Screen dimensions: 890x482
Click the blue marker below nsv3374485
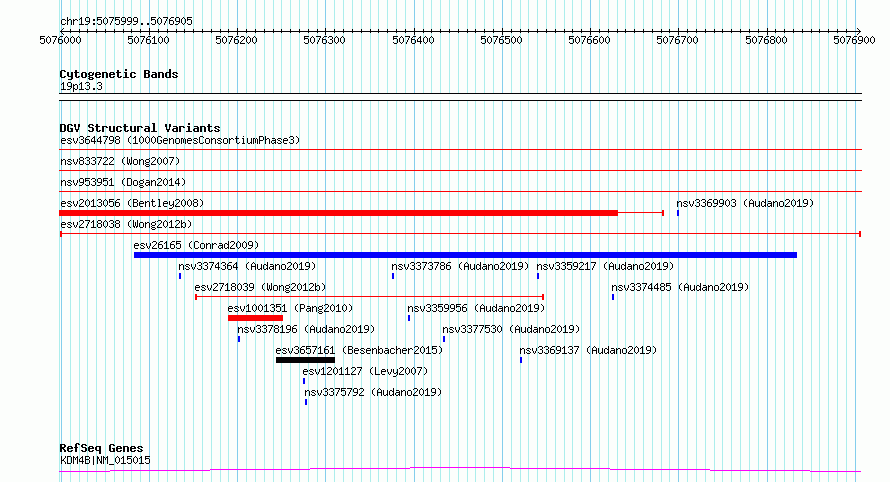pyautogui.click(x=613, y=297)
